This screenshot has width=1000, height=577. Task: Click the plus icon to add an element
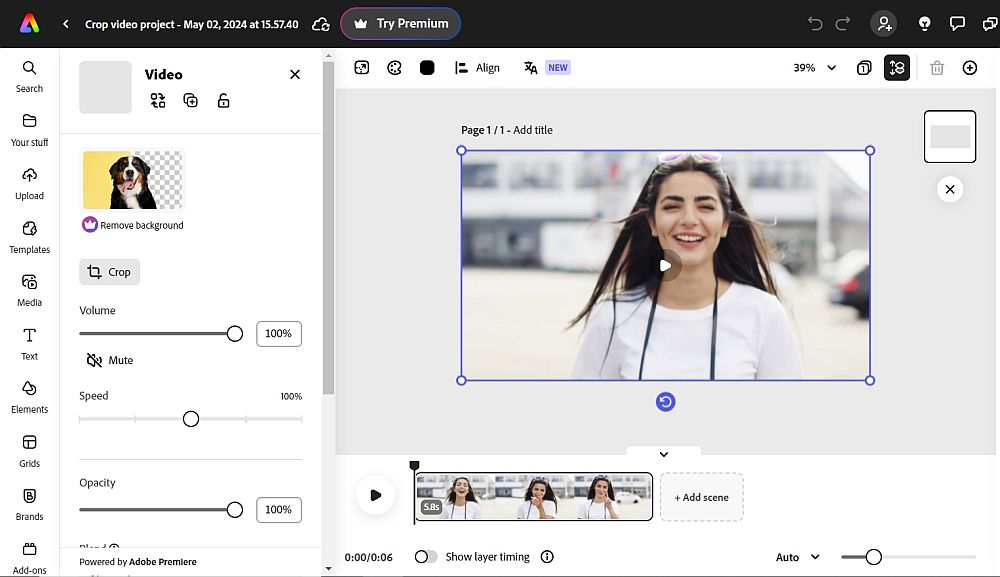click(969, 67)
